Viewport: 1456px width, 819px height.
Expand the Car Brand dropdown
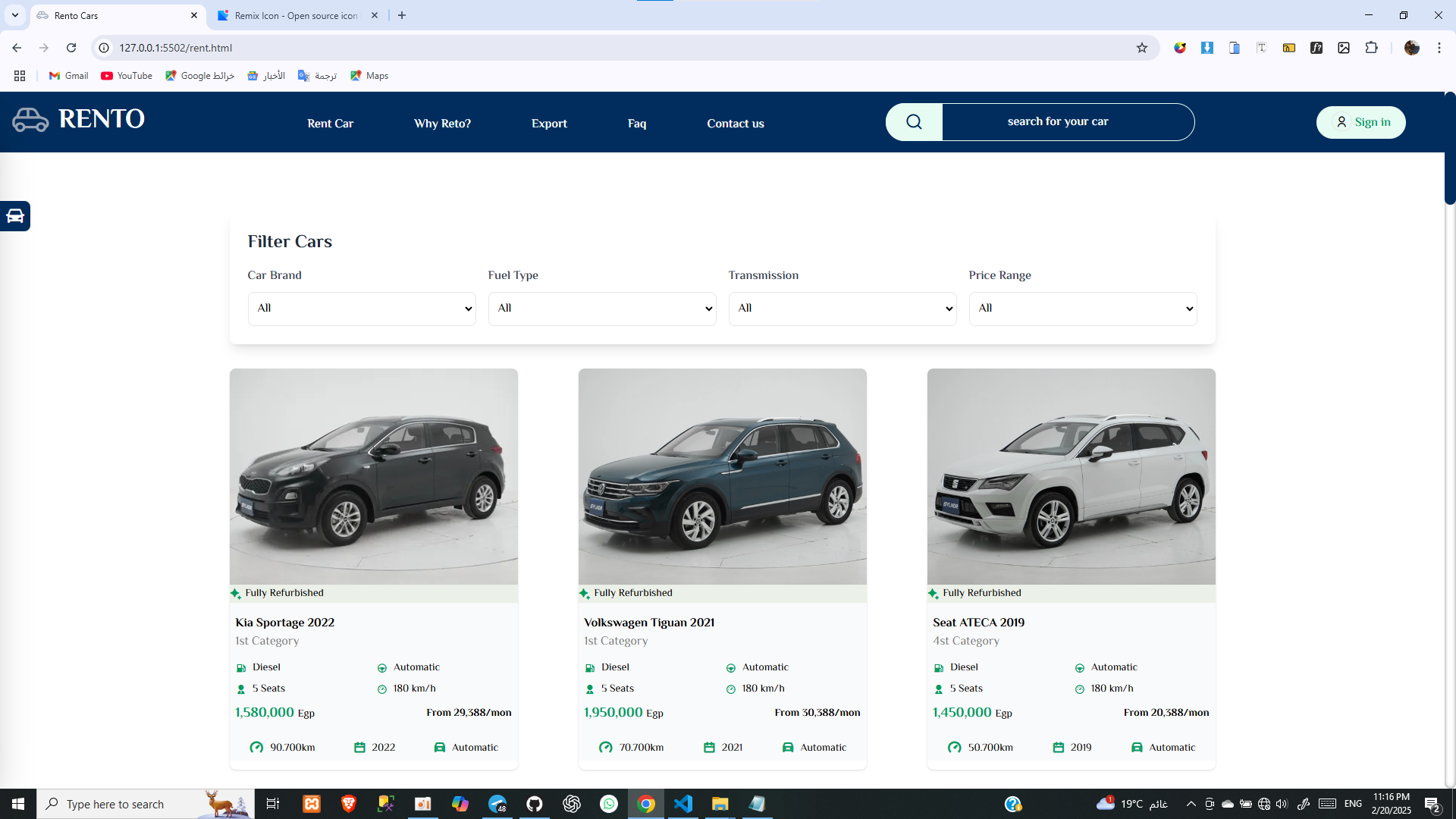click(362, 309)
